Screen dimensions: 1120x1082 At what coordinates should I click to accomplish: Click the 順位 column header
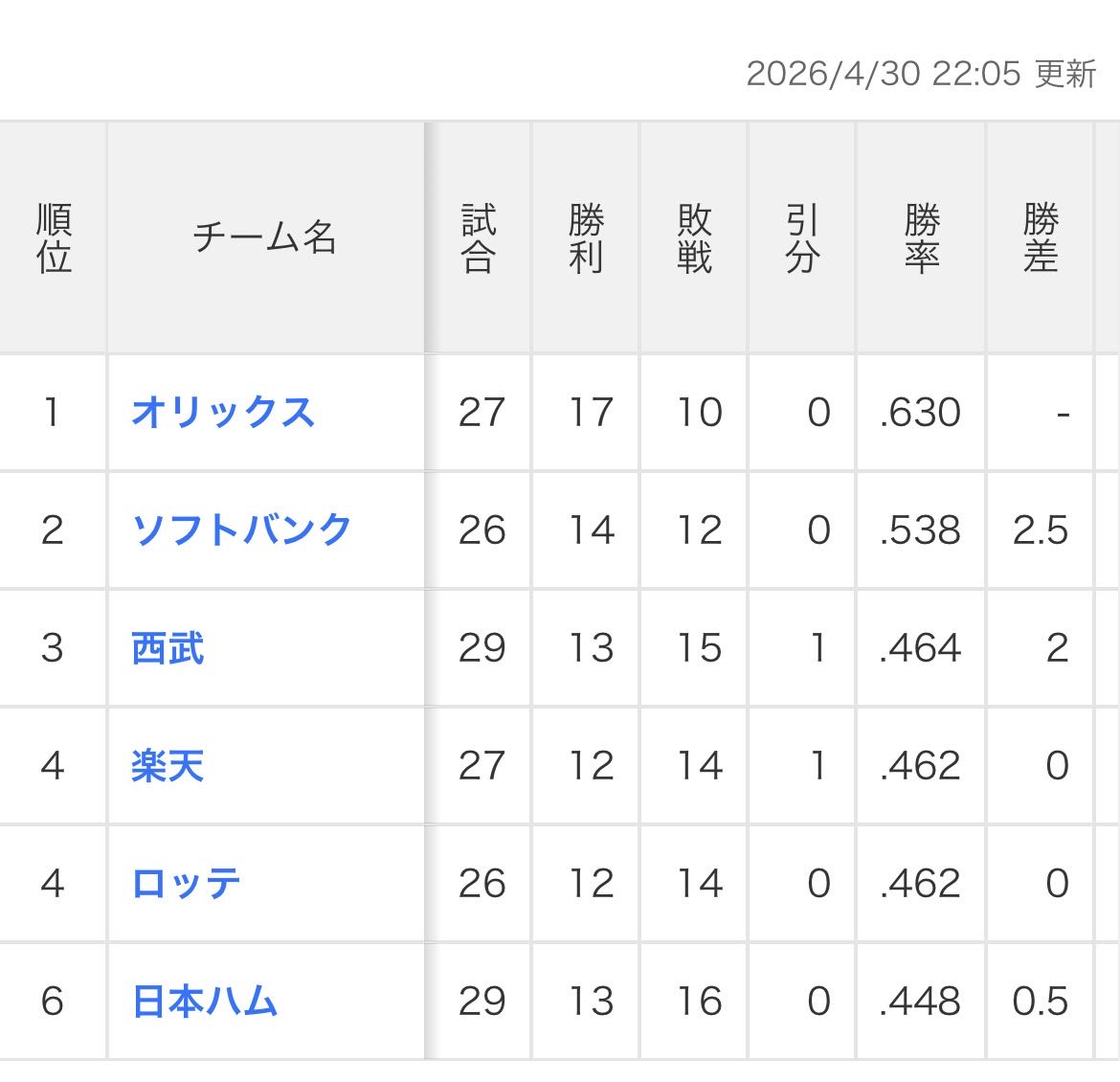point(54,238)
